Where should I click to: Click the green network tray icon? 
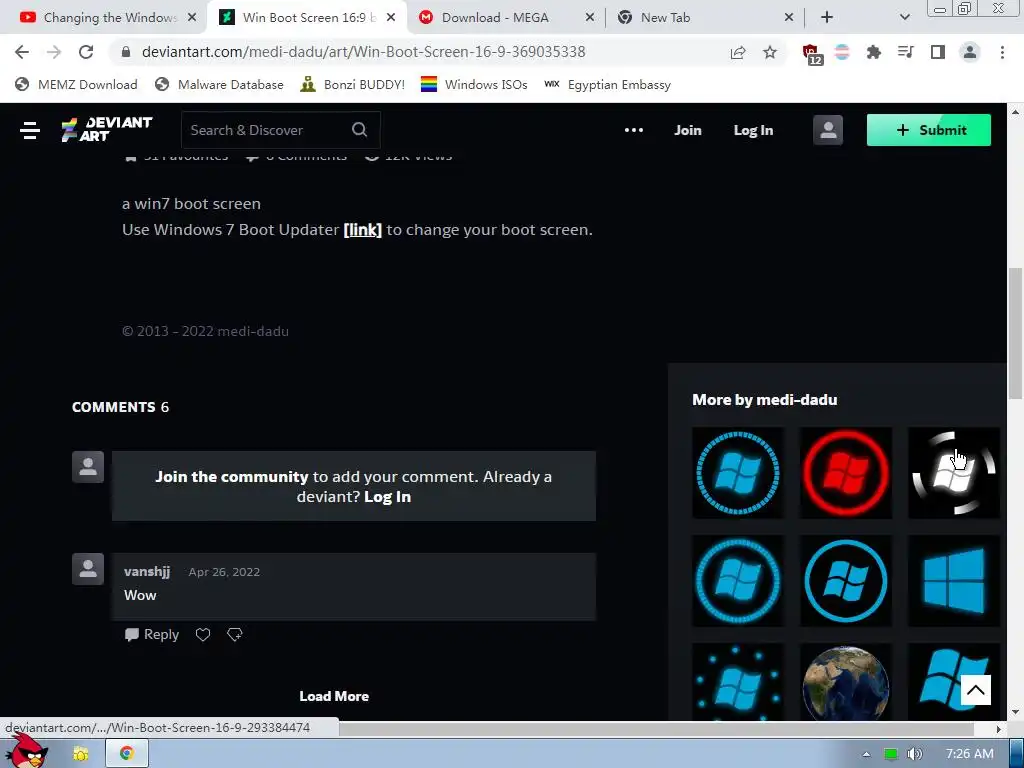[890, 754]
